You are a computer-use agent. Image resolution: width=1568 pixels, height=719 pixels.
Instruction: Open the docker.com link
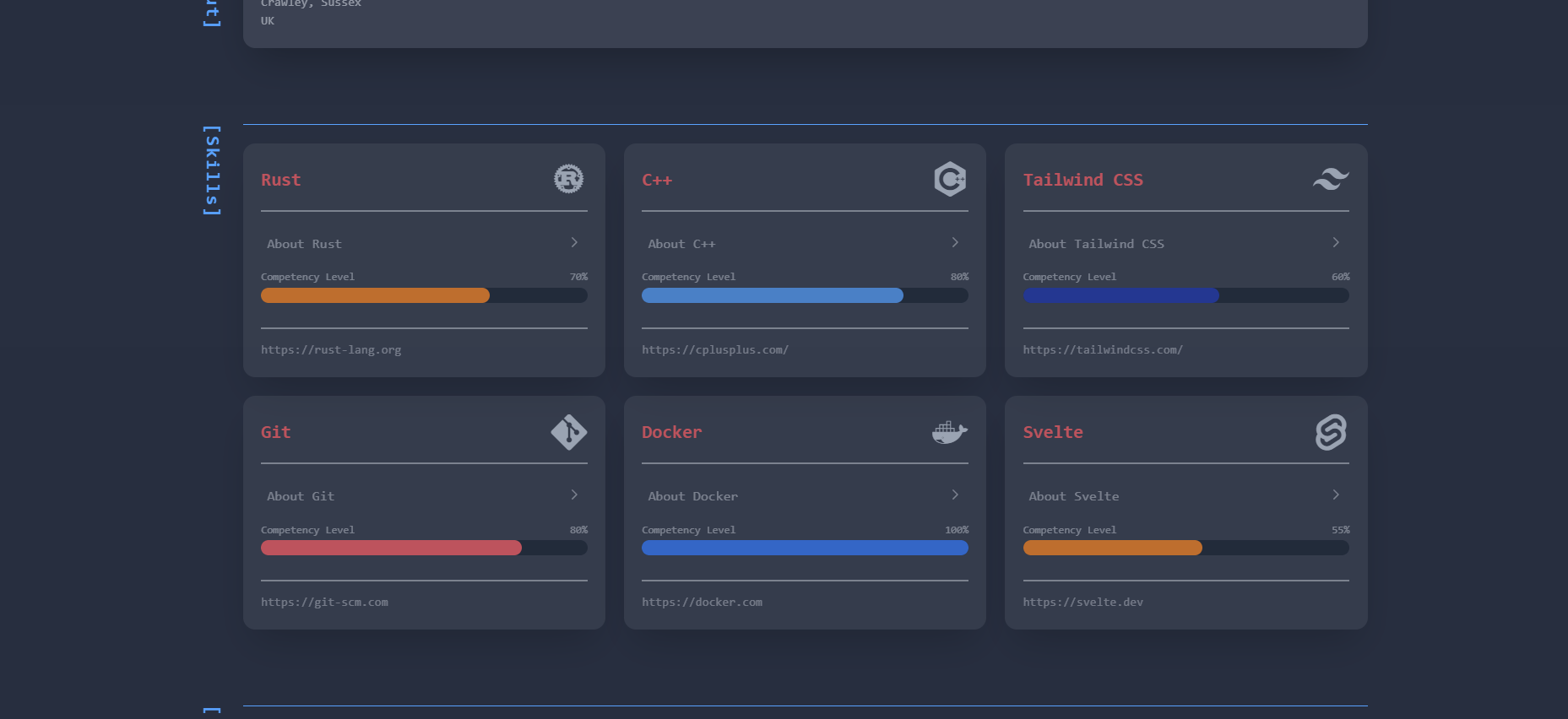702,603
